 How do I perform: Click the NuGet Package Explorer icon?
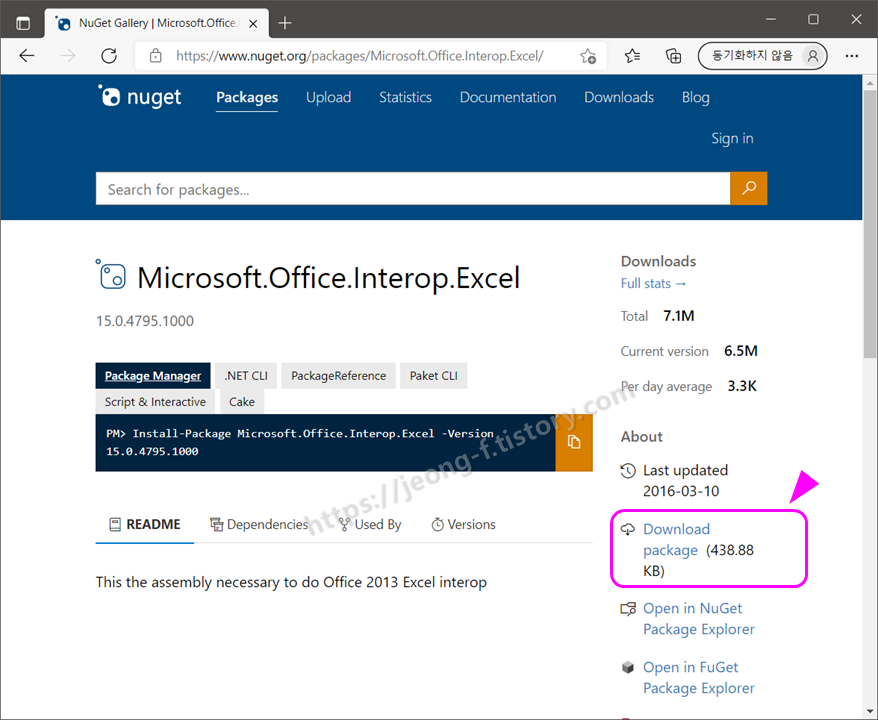click(628, 609)
